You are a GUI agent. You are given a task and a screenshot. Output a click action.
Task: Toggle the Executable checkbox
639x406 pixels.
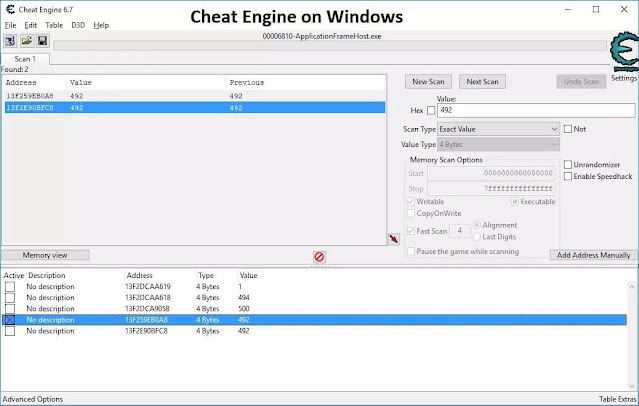tap(515, 202)
